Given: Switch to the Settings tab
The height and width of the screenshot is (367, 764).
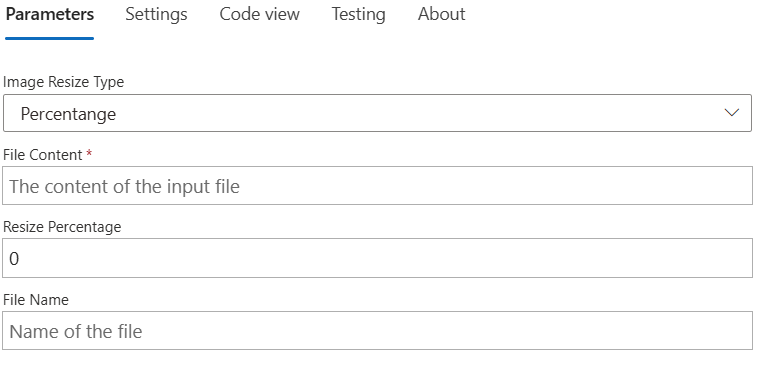Looking at the screenshot, I should [156, 14].
